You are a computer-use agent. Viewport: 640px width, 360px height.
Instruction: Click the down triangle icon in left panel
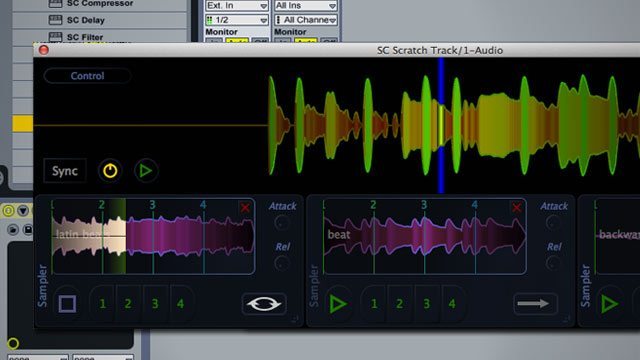[23, 211]
